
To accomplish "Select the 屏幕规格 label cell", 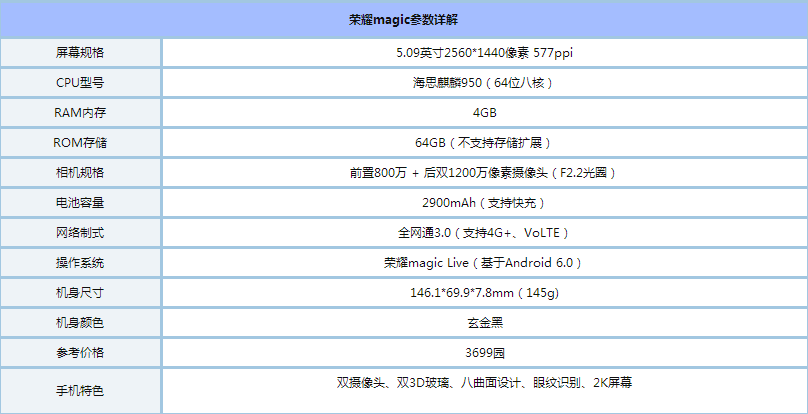I will point(80,53).
